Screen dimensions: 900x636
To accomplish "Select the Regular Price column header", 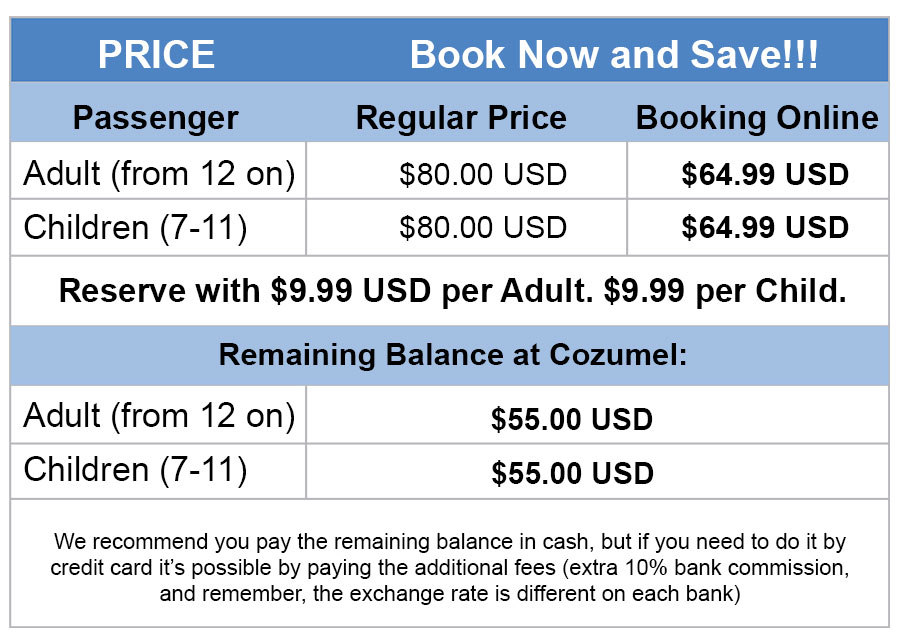I will pos(461,118).
